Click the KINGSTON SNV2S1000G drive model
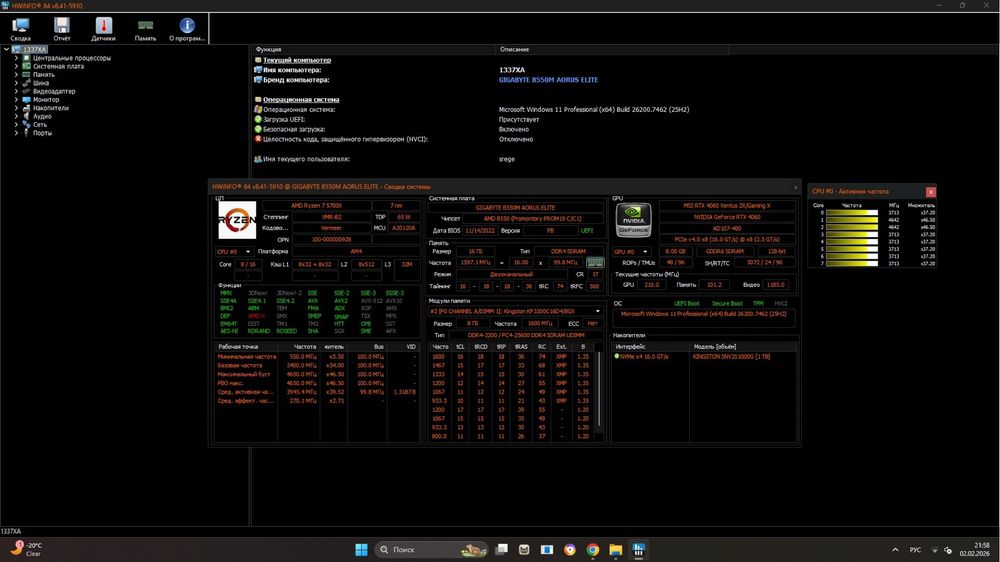The width and height of the screenshot is (1000, 562). point(731,357)
